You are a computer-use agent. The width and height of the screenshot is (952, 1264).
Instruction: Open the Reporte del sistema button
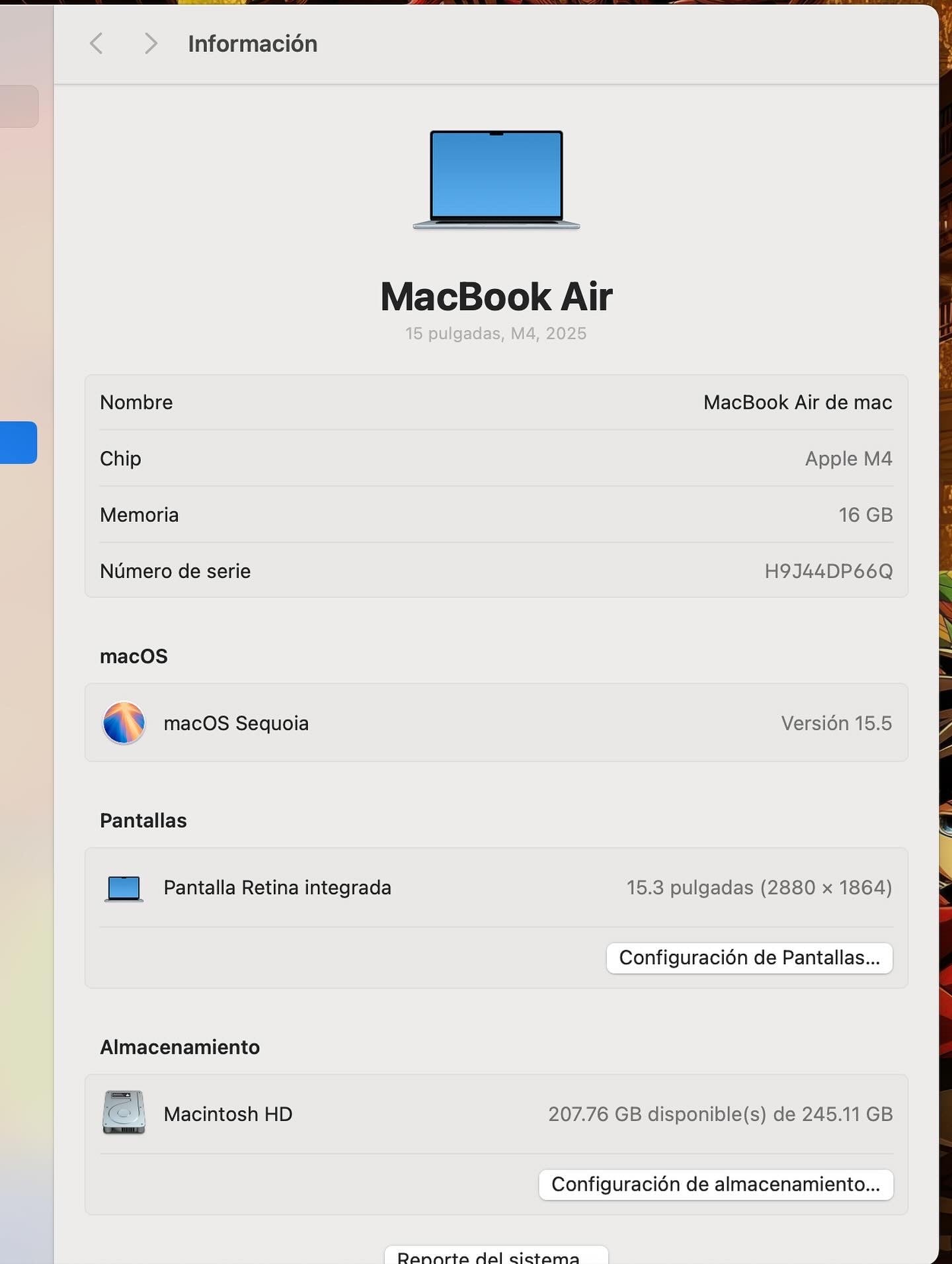coord(496,1255)
